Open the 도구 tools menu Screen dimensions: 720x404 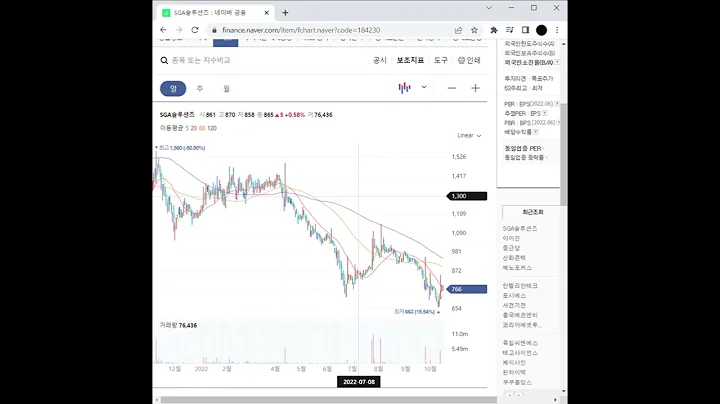tap(441, 60)
